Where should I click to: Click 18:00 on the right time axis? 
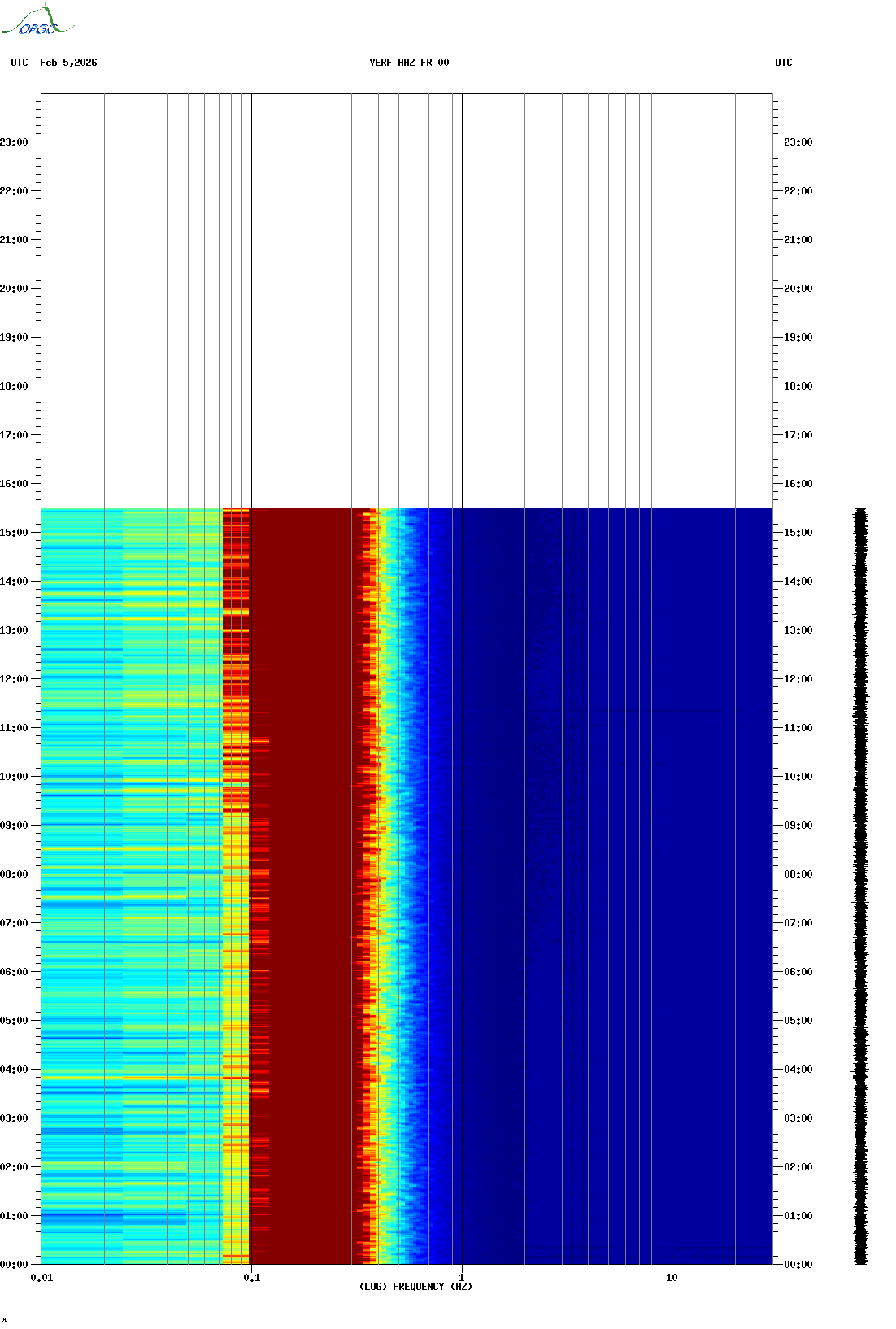[798, 386]
